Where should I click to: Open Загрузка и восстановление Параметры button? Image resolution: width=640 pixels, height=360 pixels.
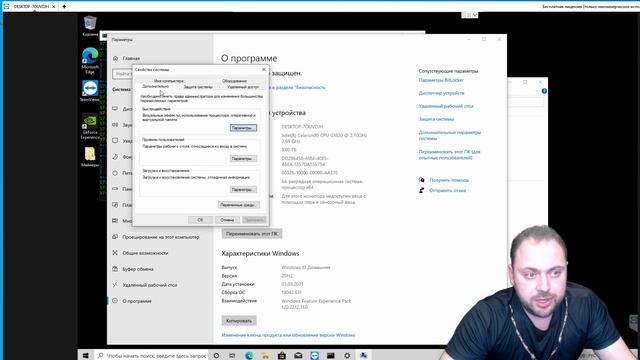coord(243,189)
